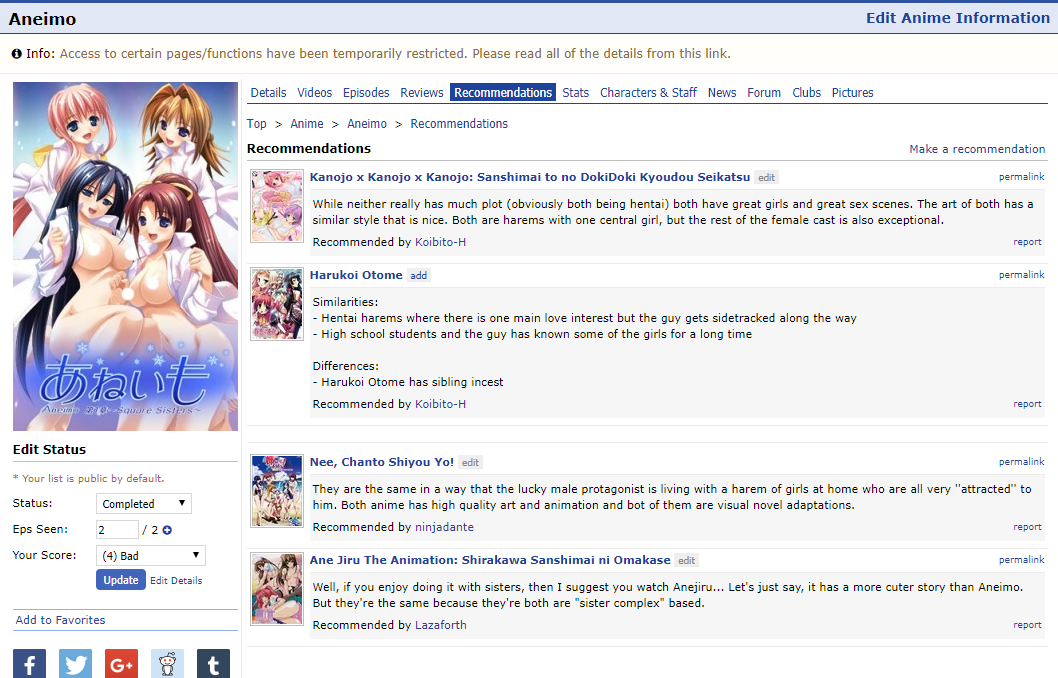Report the Kanojo x Kanojo x Kanojo recommendation

coord(1027,242)
